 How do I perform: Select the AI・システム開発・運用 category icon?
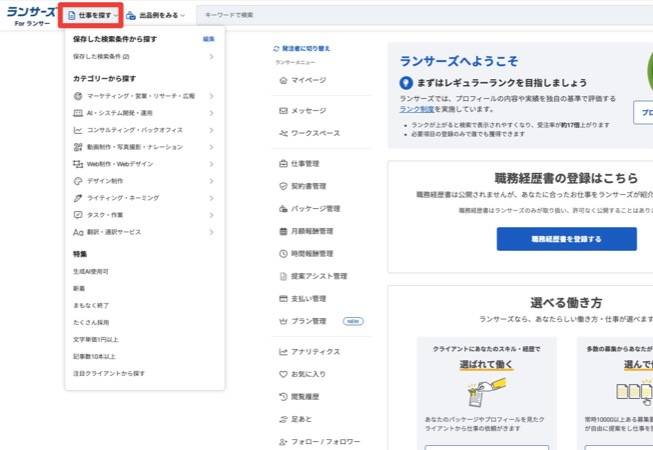tap(78, 113)
